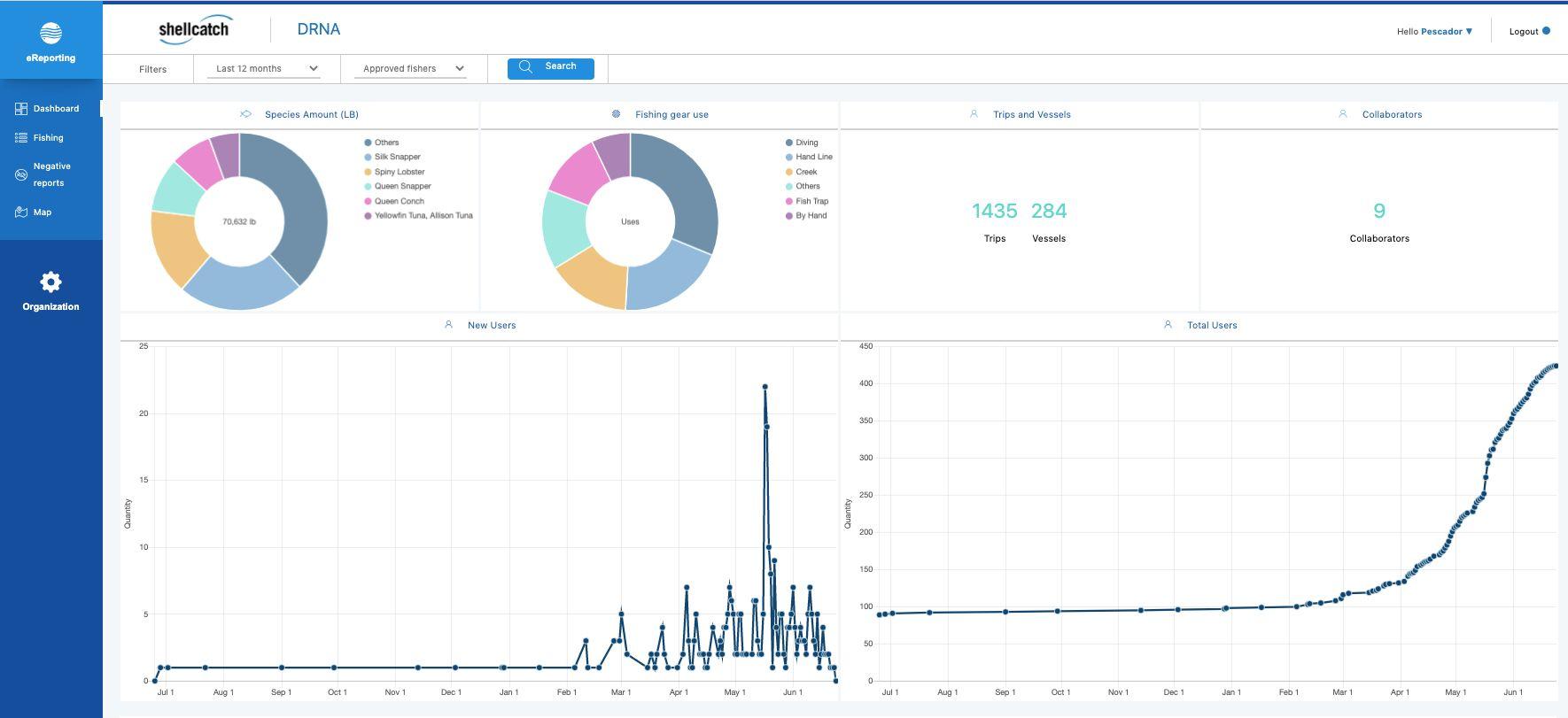The image size is (1568, 718).
Task: Click the Search button
Action: tap(551, 68)
